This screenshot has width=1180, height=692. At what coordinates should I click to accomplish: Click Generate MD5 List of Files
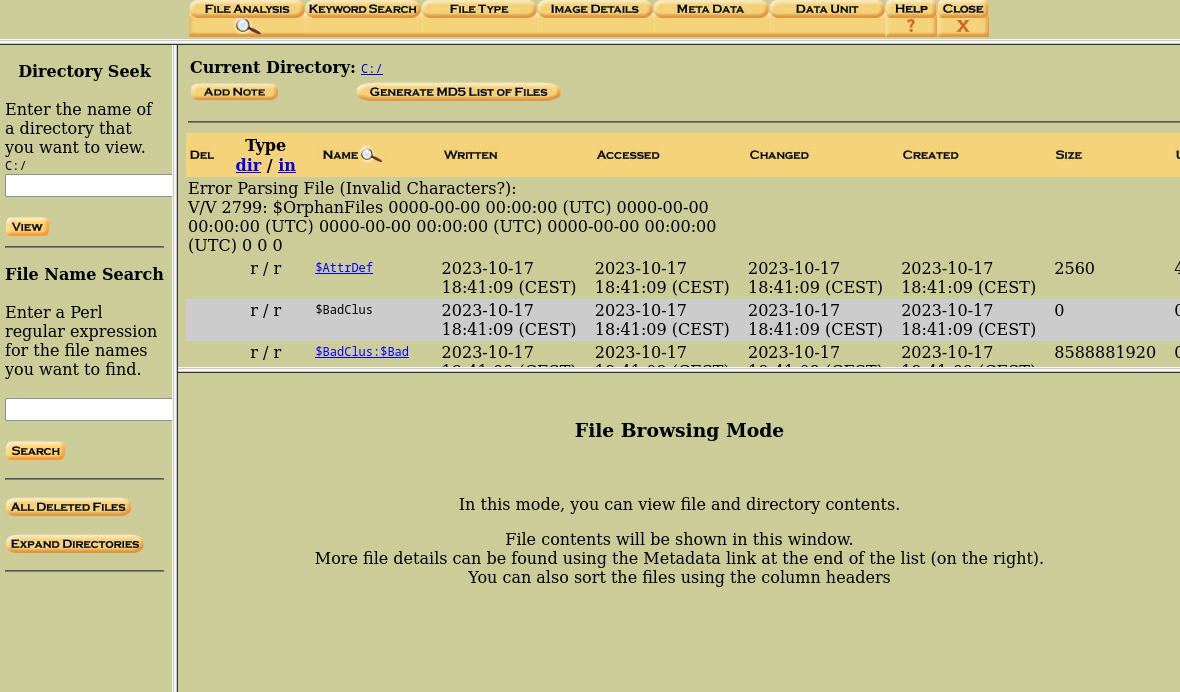point(458,92)
